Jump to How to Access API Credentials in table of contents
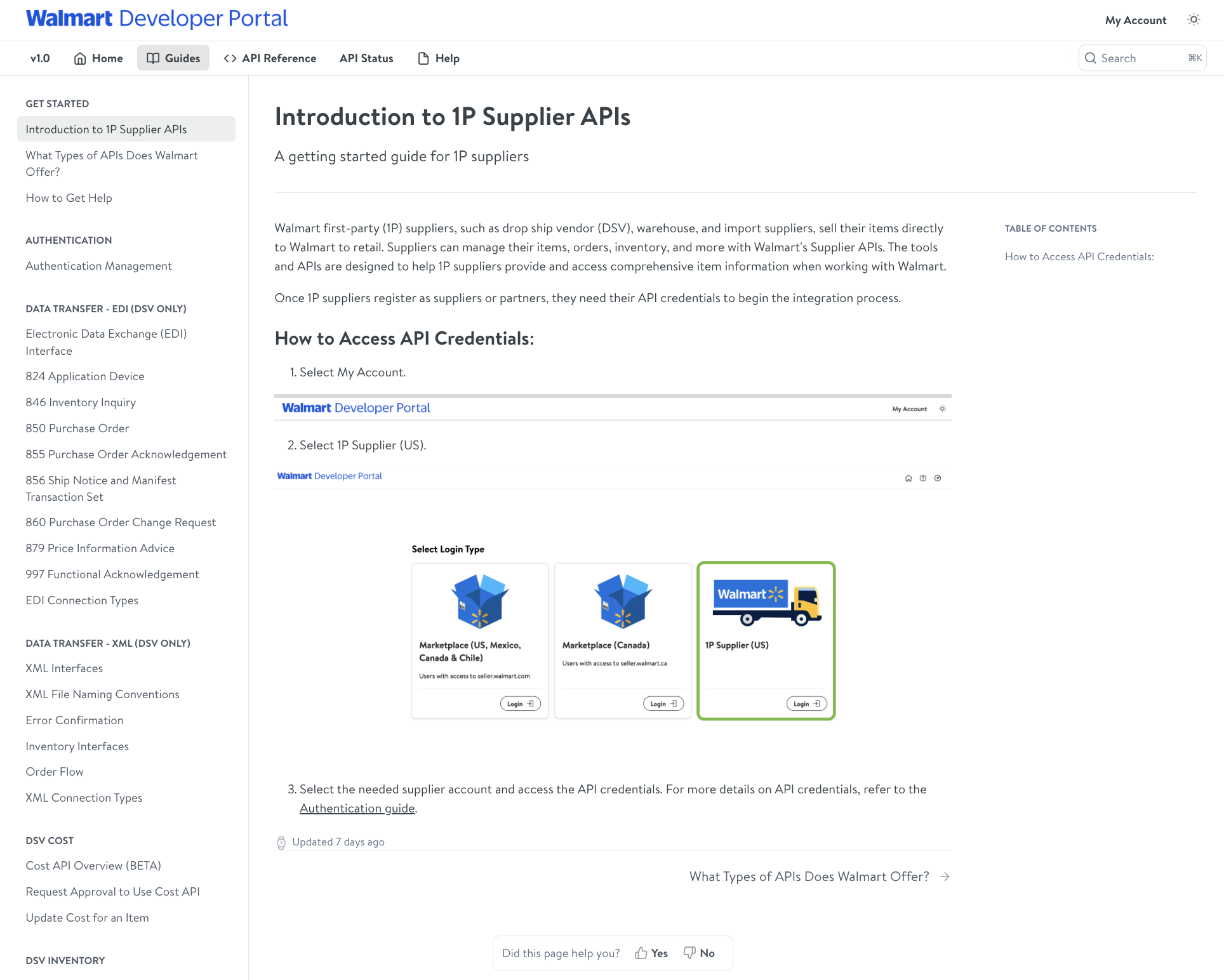 1079,256
